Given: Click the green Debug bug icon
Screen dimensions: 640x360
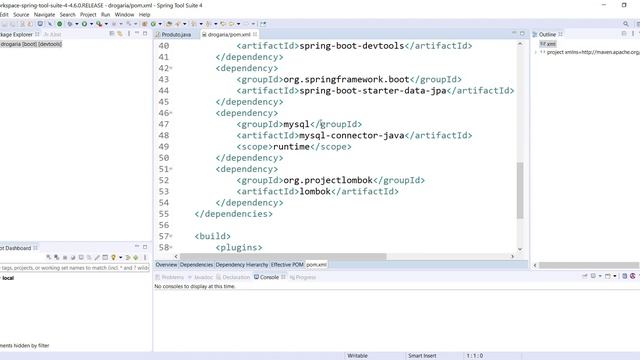Looking at the screenshot, I should click(x=70, y=24).
